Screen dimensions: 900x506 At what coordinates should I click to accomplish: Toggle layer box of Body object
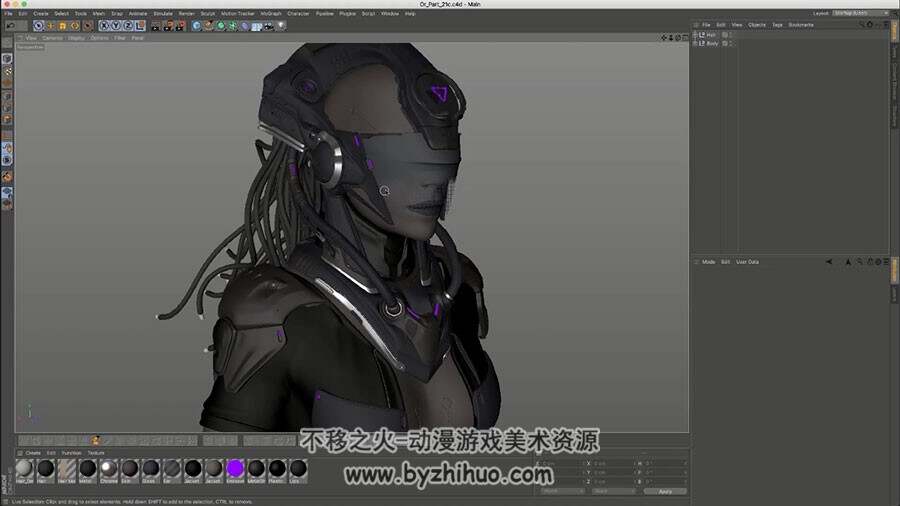click(724, 44)
